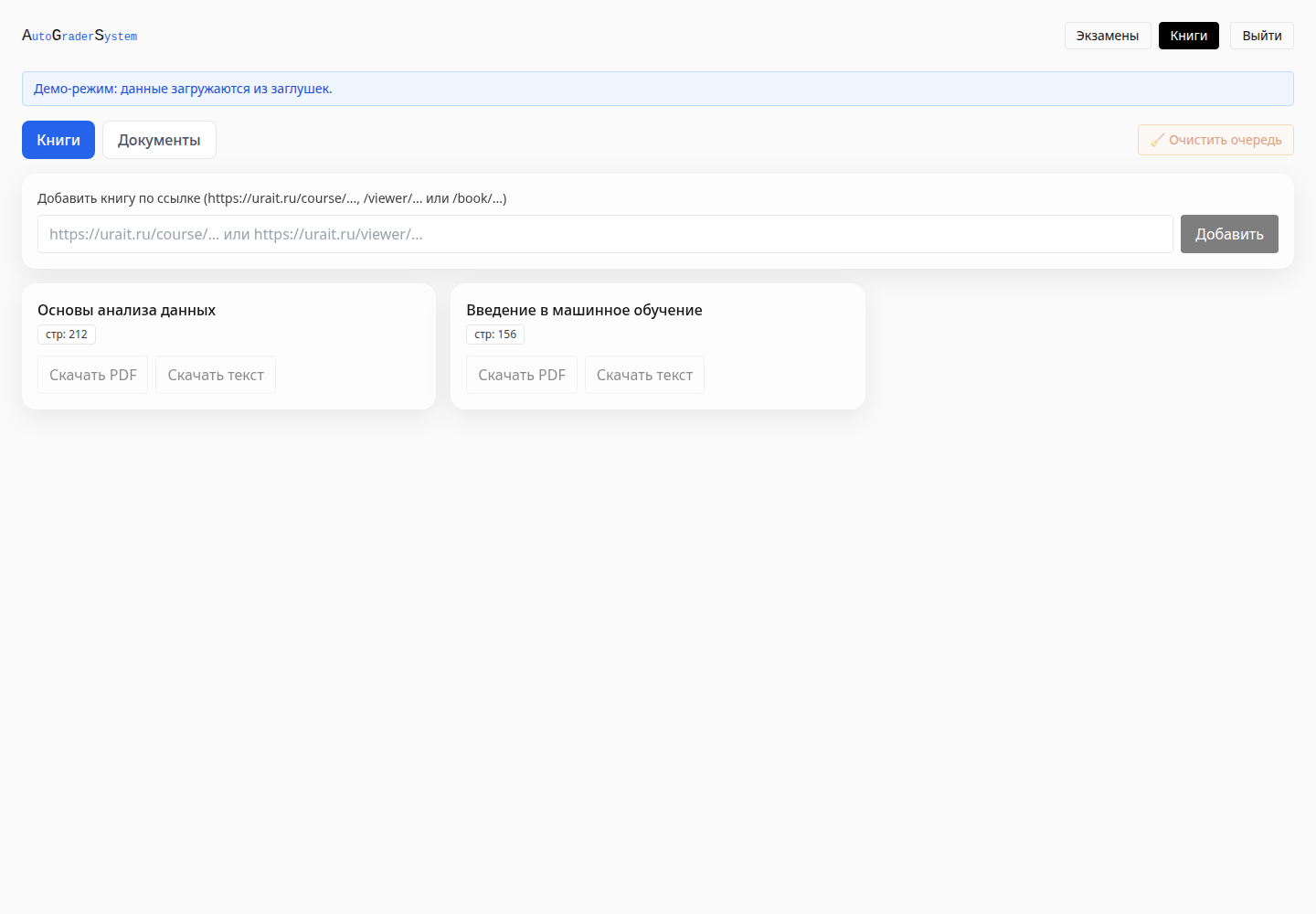Click the Выйти logout button
This screenshot has width=1316, height=914.
(1262, 36)
